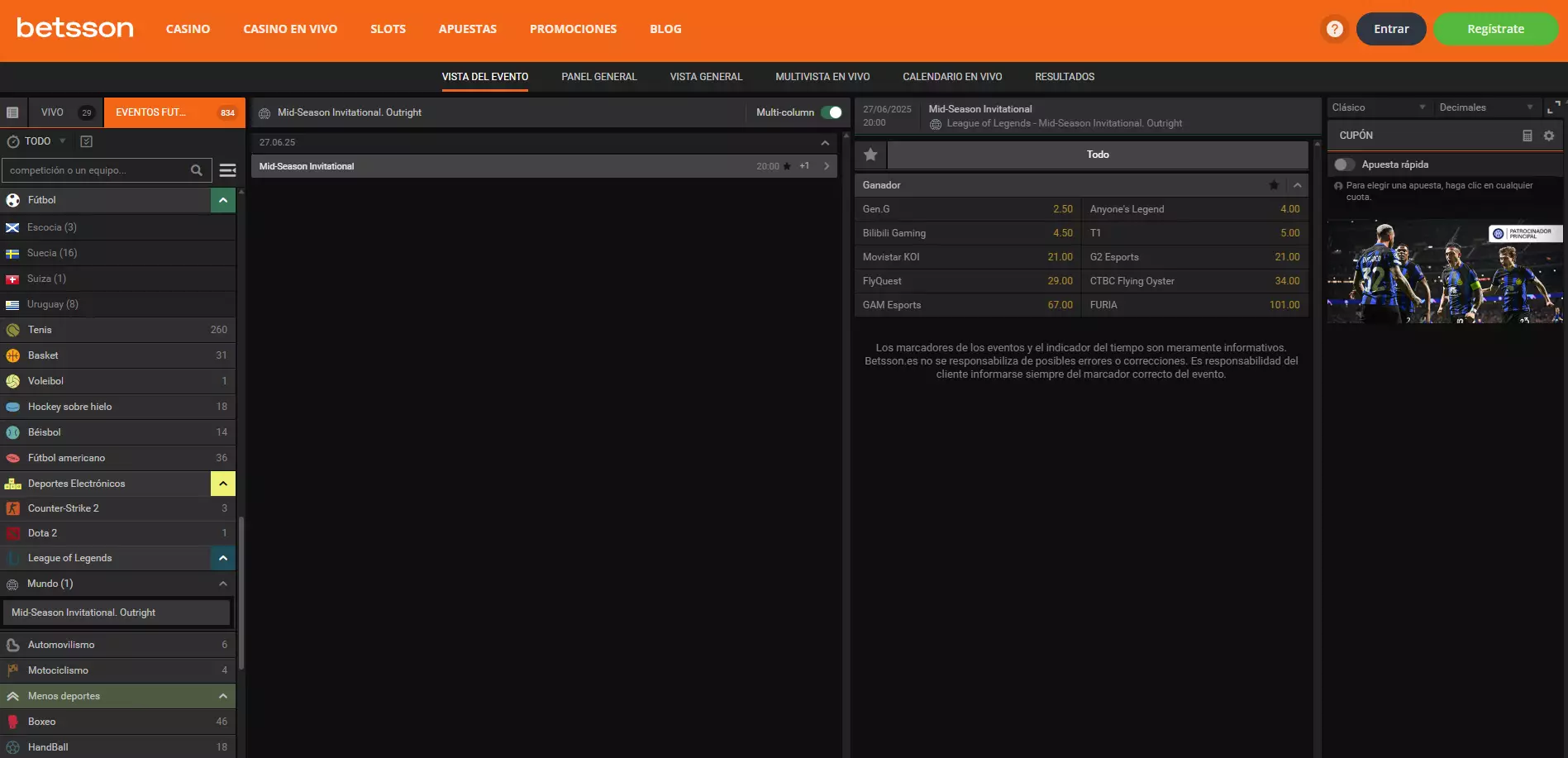Viewport: 1568px width, 758px height.
Task: Open the coupon settings gear icon
Action: click(x=1549, y=136)
